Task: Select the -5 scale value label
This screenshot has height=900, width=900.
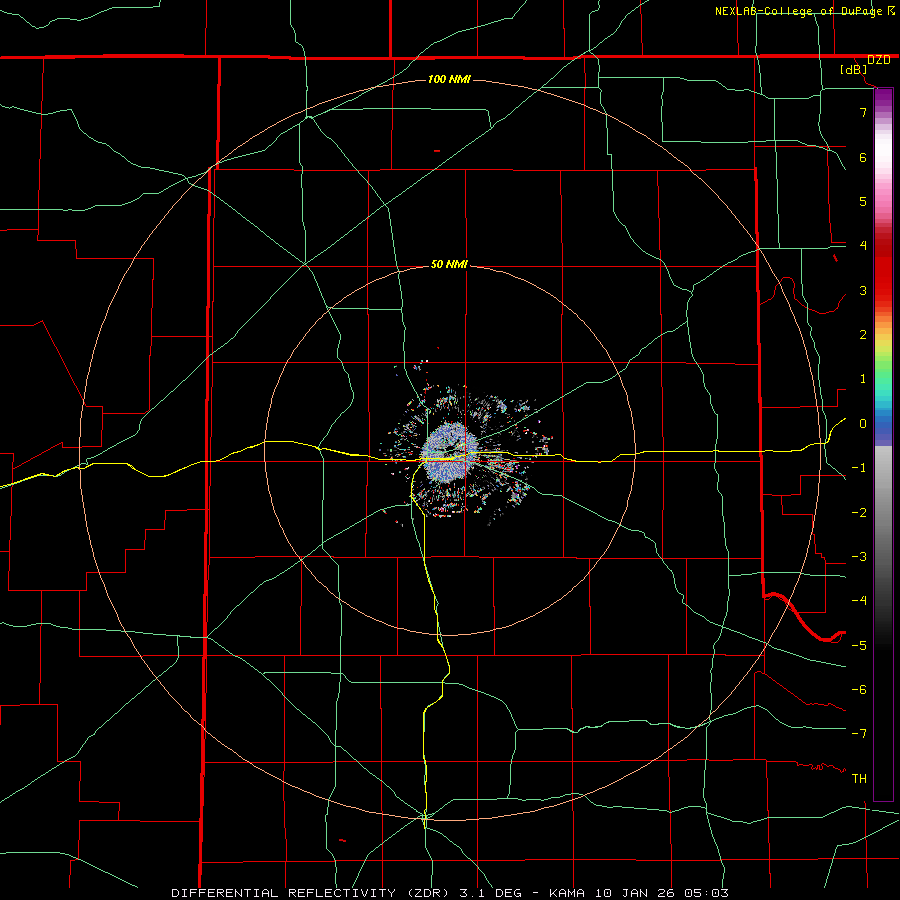Action: (859, 646)
